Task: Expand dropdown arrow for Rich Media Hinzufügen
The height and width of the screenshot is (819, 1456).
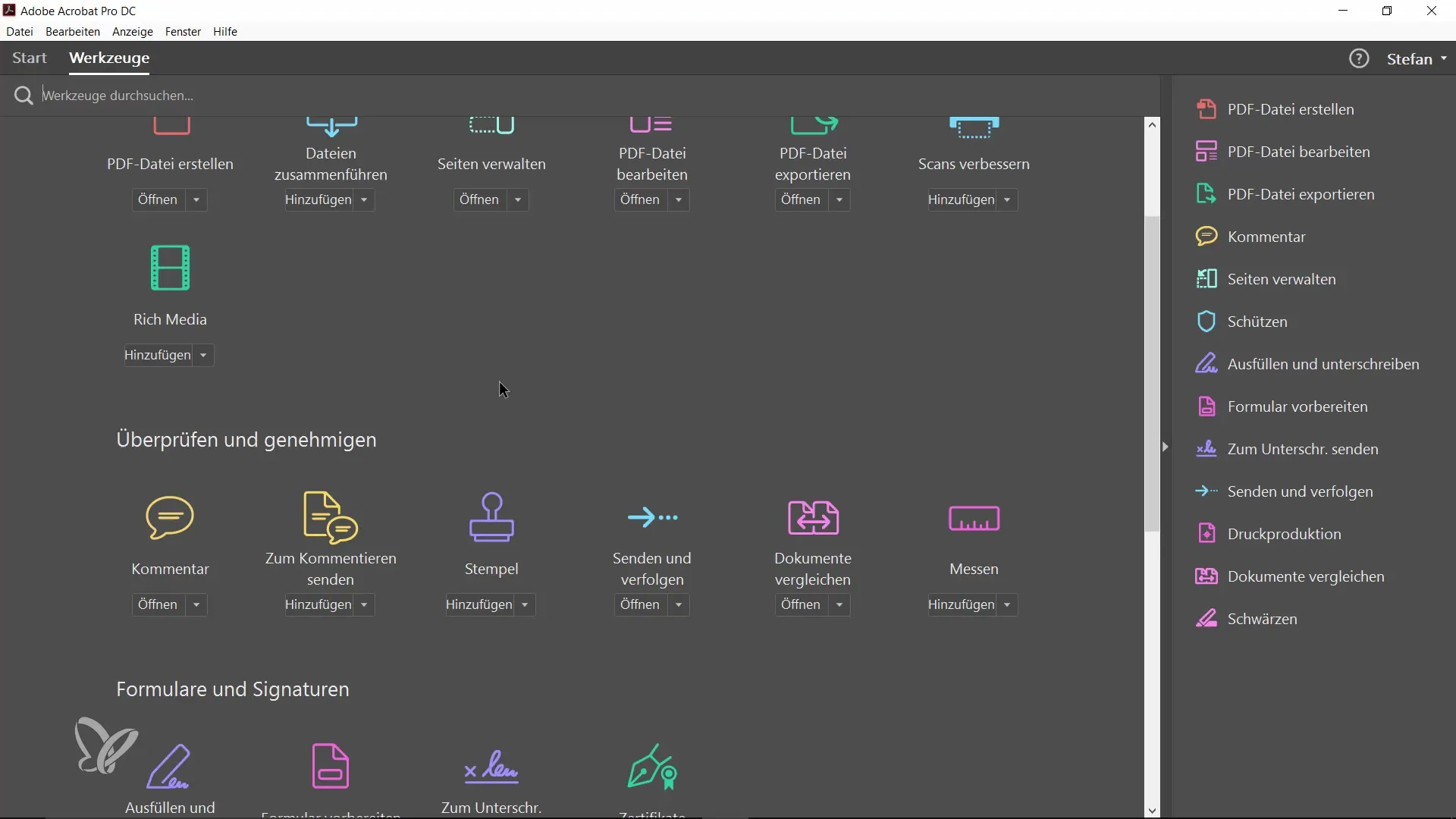Action: 203,356
